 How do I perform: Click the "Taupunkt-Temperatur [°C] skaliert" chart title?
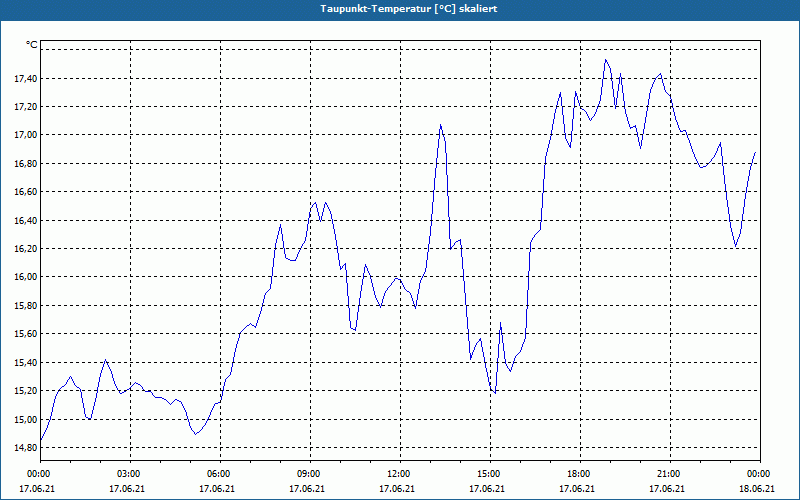(409, 9)
